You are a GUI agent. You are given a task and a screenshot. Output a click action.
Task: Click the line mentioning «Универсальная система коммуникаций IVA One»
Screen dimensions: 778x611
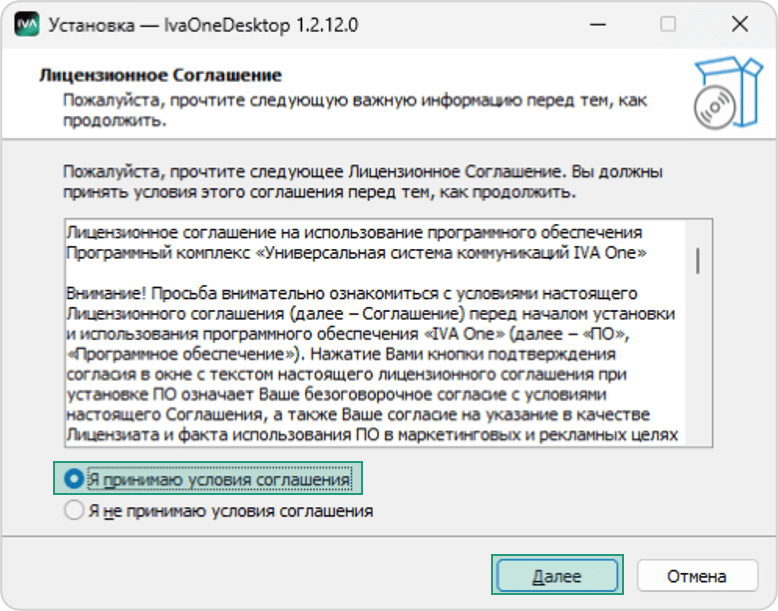[356, 253]
